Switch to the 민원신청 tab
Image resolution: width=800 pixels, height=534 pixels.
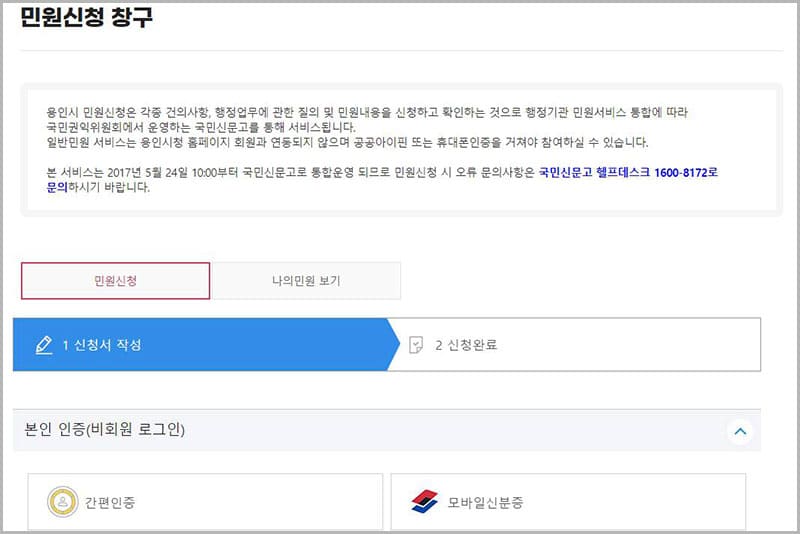pyautogui.click(x=115, y=281)
